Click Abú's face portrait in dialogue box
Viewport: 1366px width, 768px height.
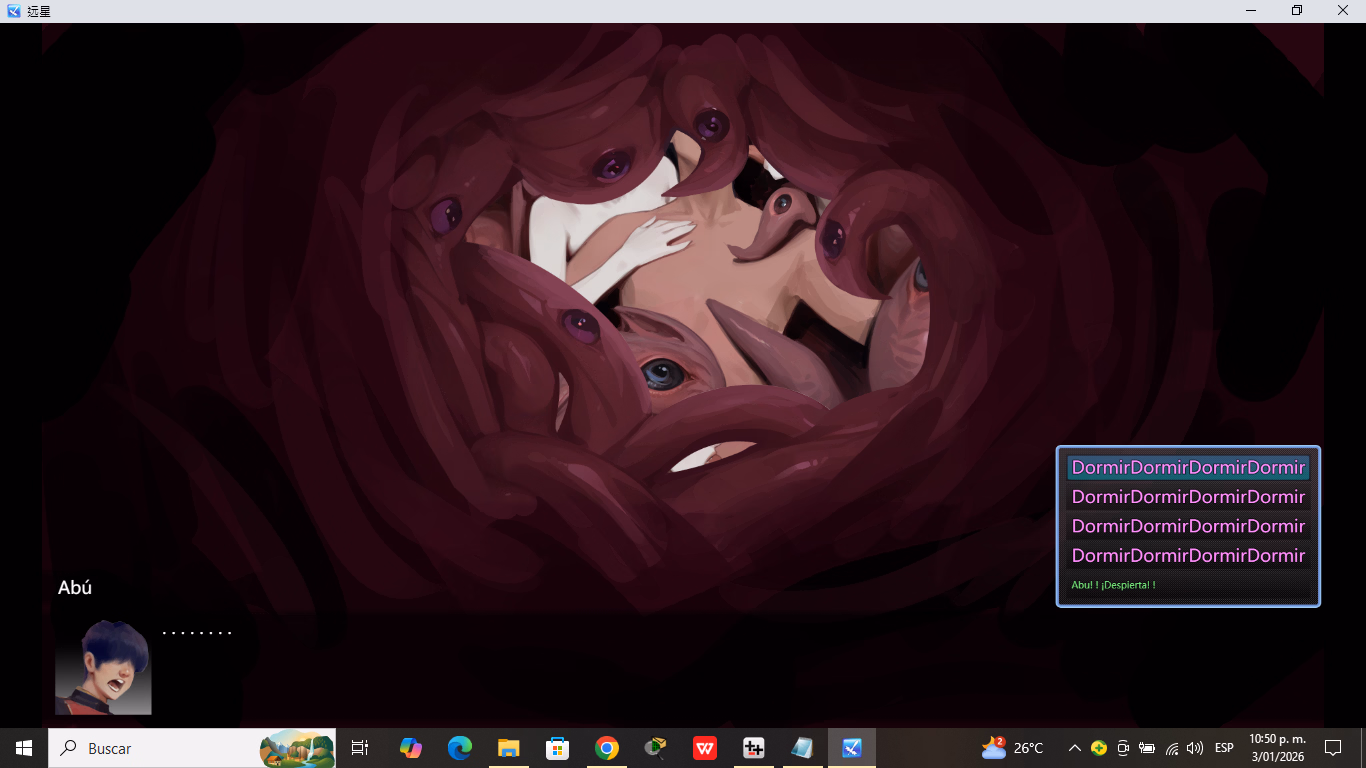(103, 667)
